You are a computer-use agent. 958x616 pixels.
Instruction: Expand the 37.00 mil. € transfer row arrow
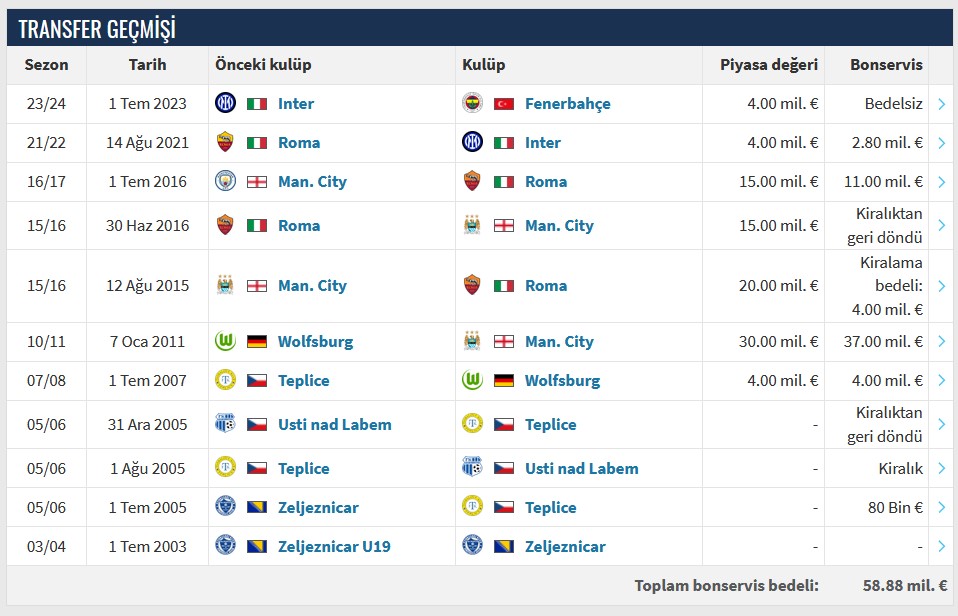942,341
